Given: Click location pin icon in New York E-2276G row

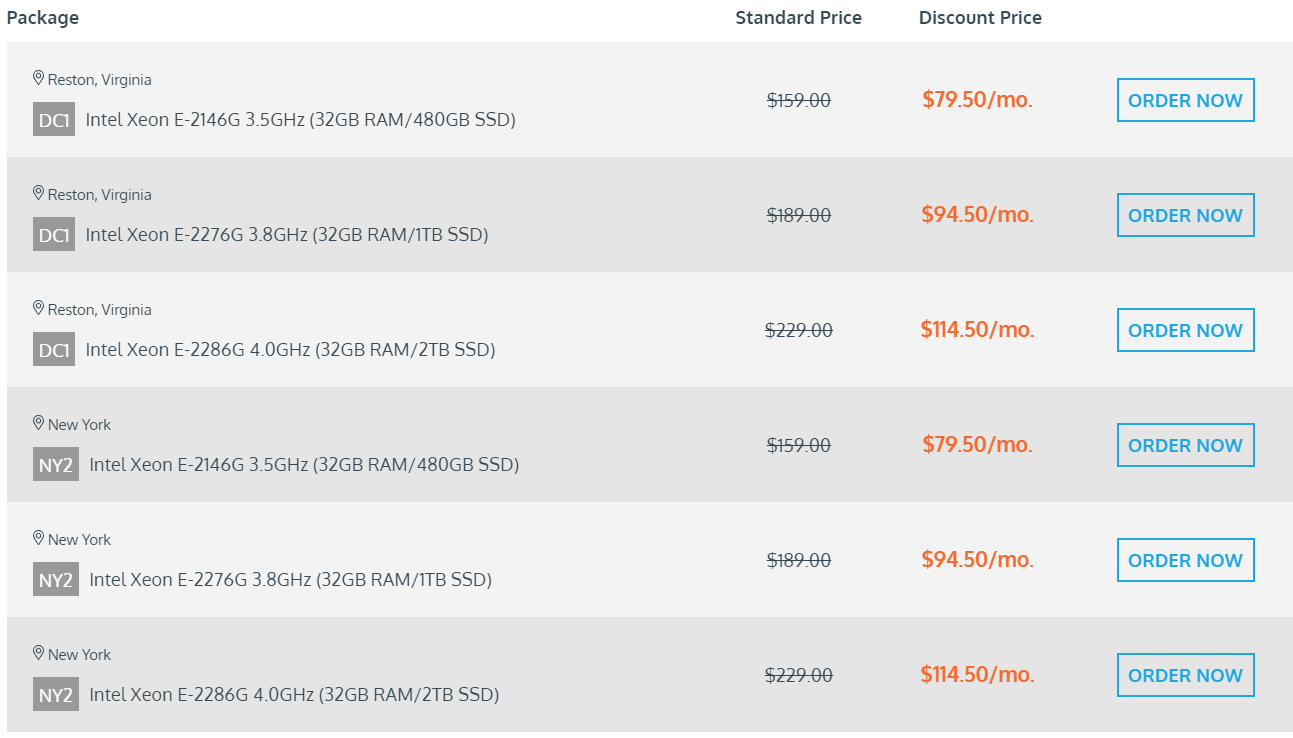Looking at the screenshot, I should [x=39, y=538].
